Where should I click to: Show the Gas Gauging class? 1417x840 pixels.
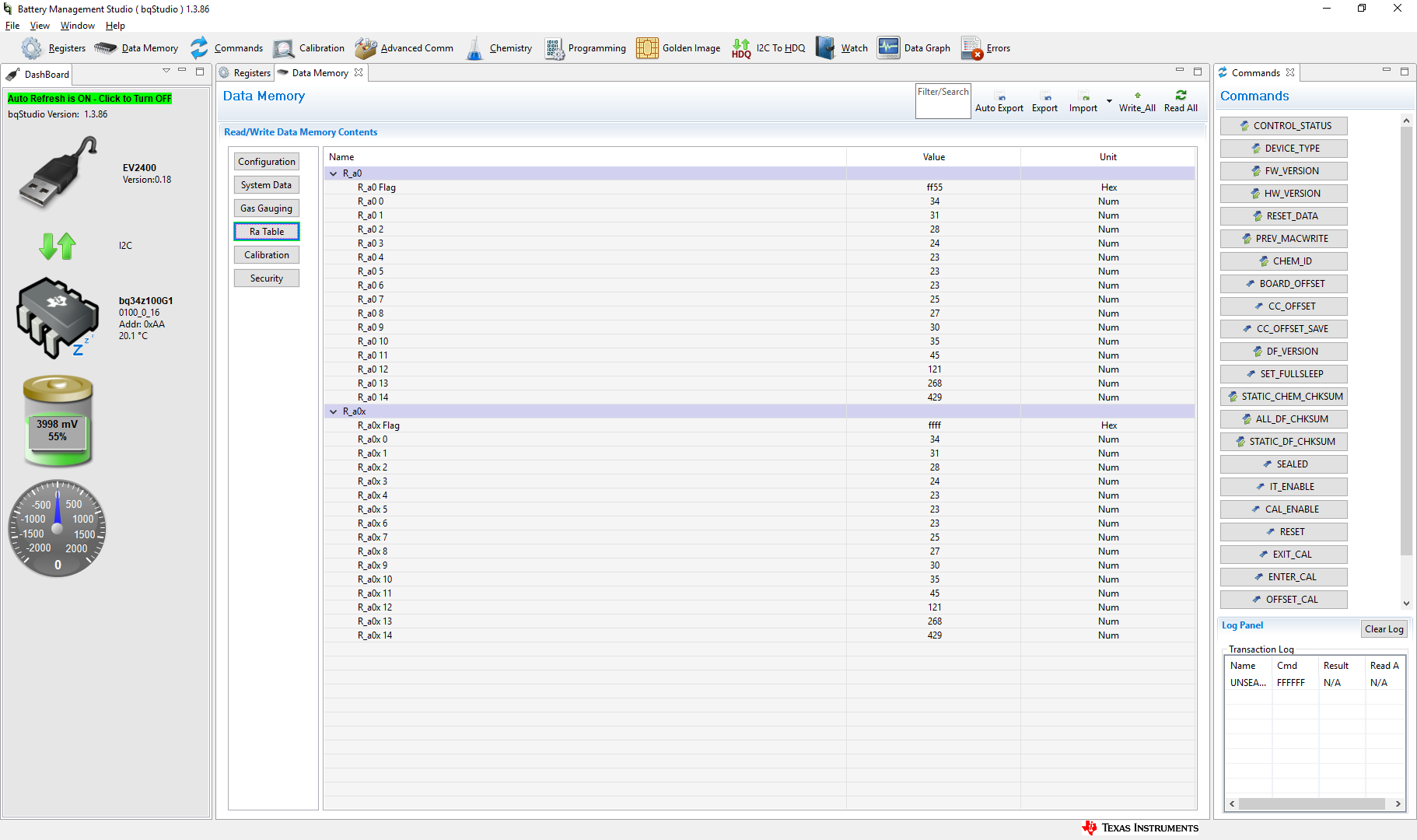click(267, 208)
